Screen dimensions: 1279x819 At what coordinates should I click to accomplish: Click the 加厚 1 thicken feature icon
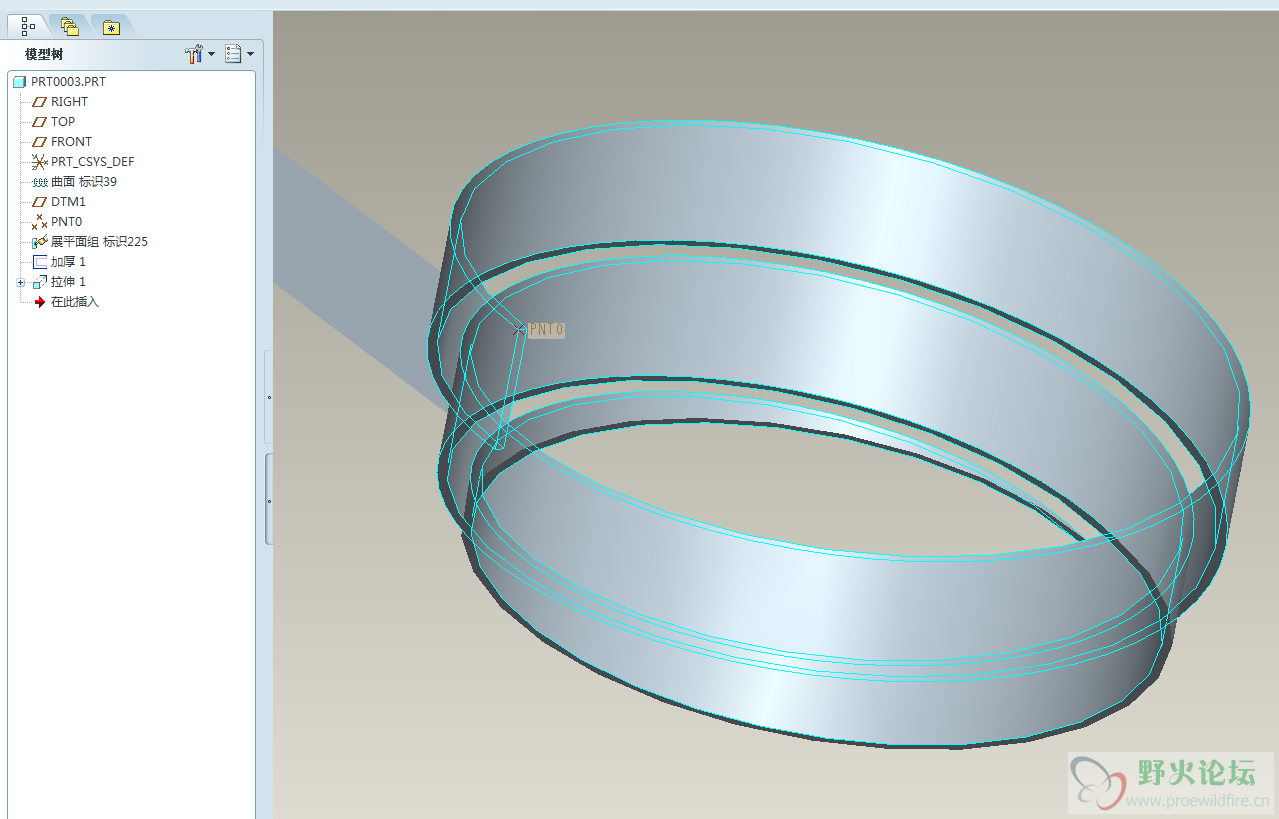point(39,262)
